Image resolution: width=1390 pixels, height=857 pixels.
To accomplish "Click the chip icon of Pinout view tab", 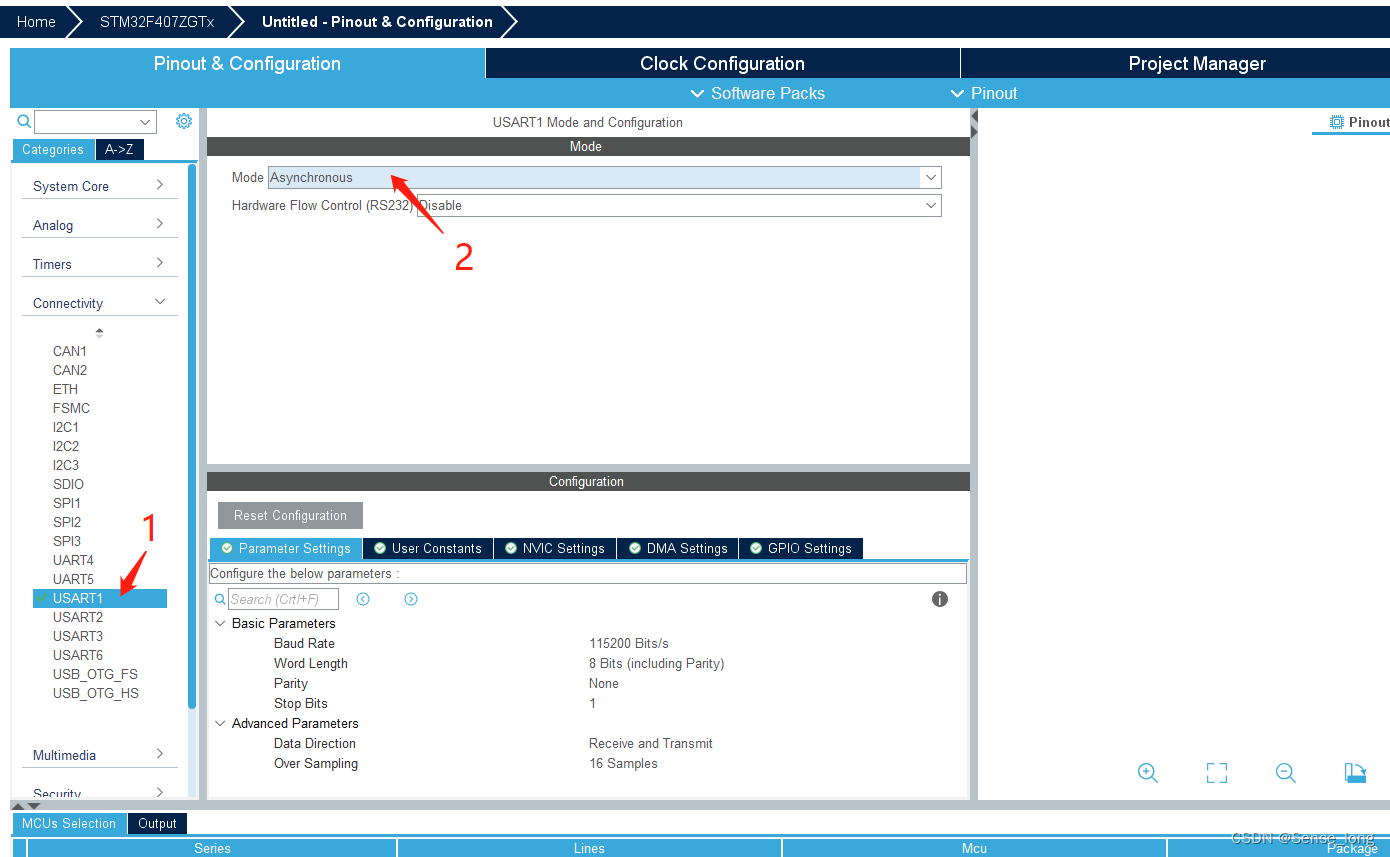I will click(x=1337, y=122).
